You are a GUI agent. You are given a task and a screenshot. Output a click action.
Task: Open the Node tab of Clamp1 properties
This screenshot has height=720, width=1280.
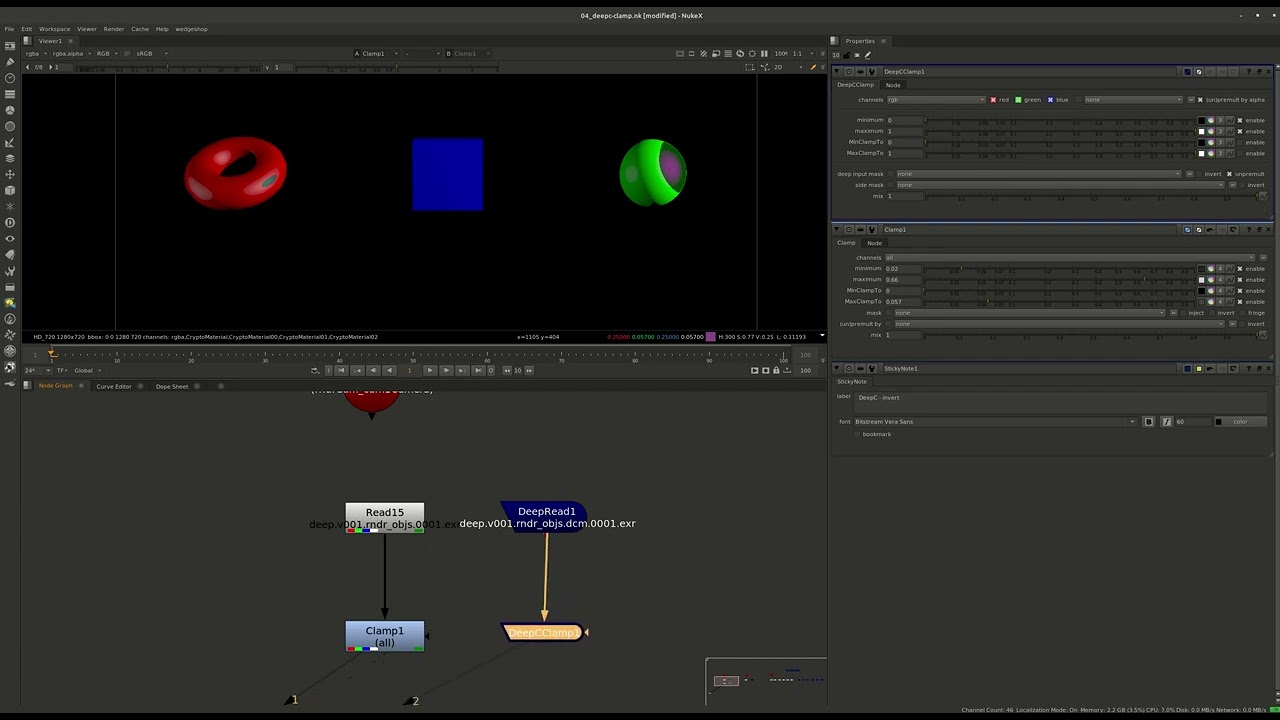[874, 243]
